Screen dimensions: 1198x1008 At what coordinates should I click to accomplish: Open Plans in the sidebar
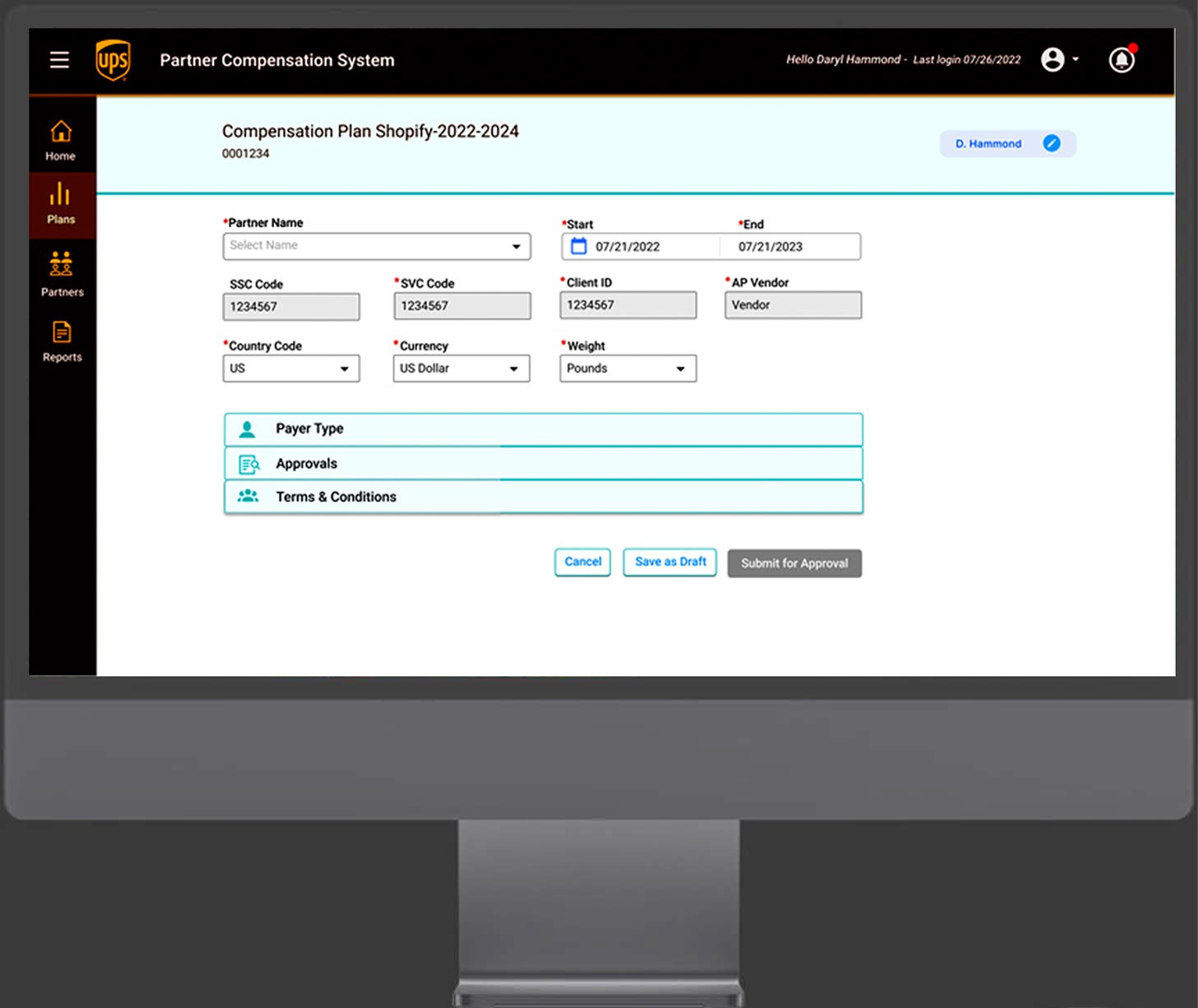(x=62, y=204)
